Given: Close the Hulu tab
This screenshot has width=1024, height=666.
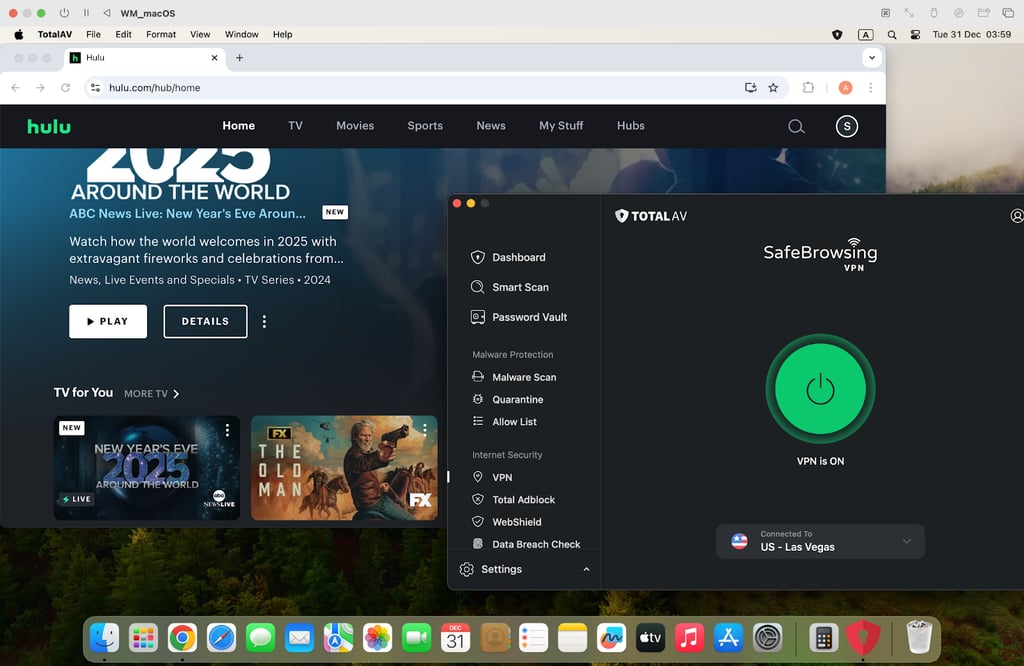Looking at the screenshot, I should [x=214, y=57].
